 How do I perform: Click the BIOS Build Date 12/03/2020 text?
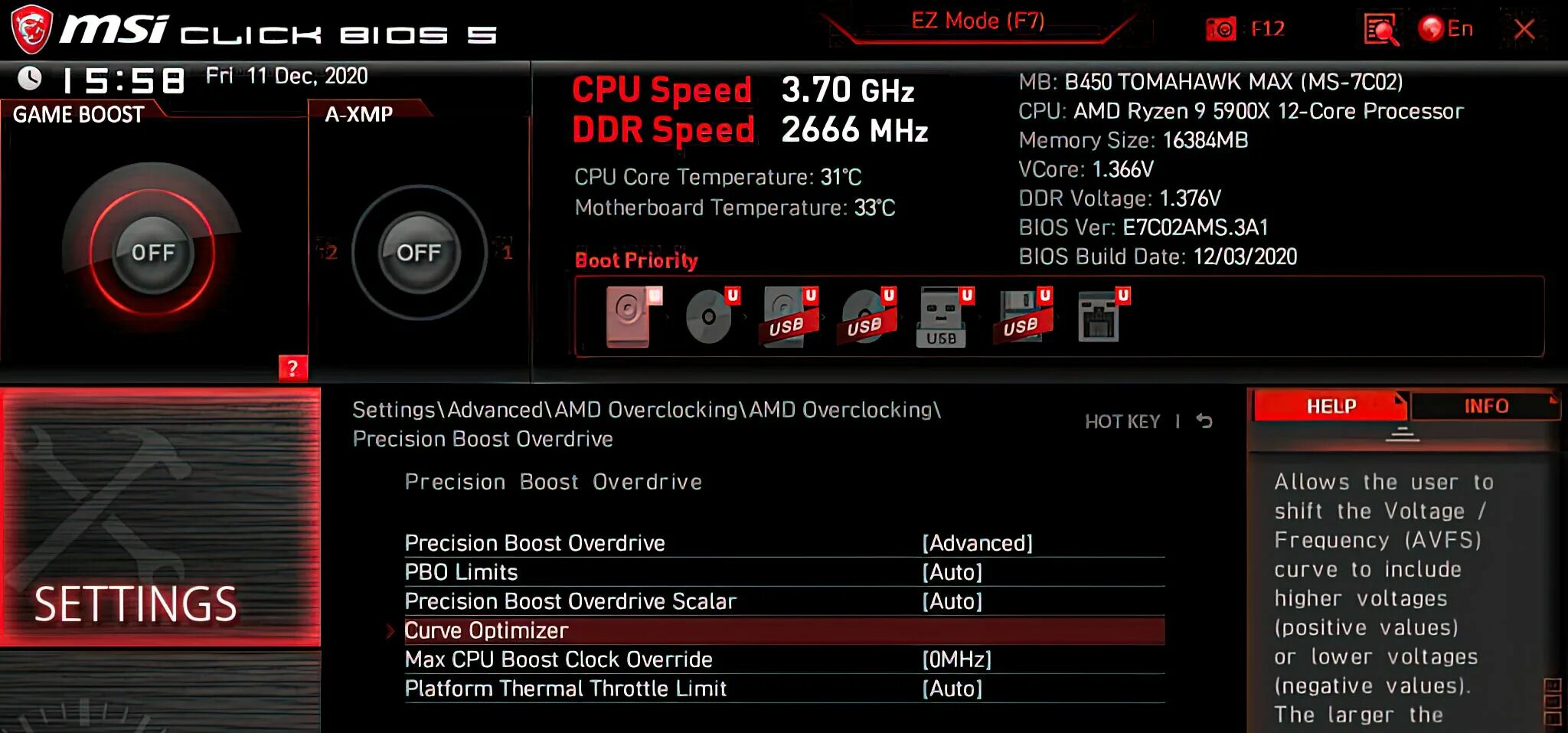(x=1158, y=257)
